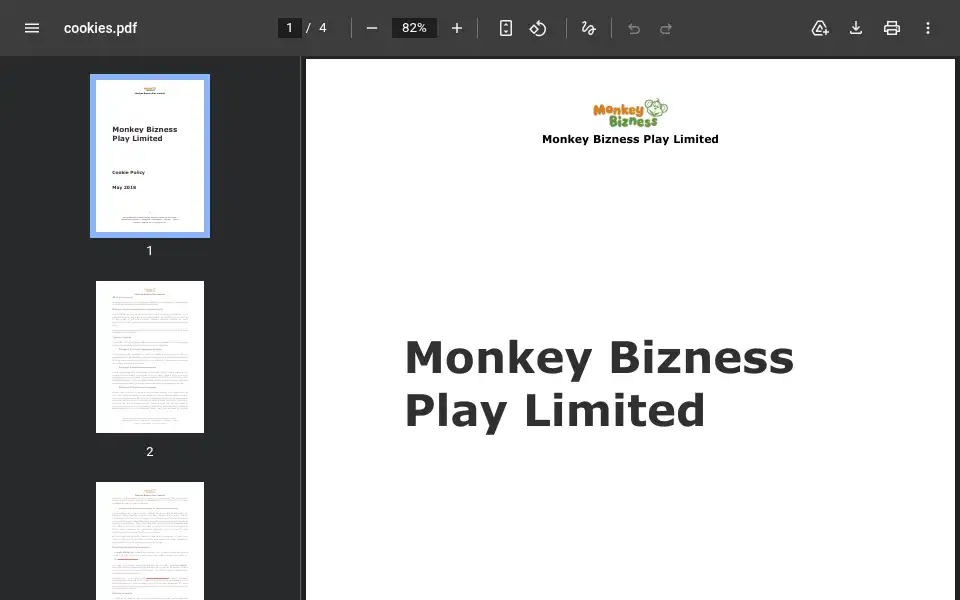Click the small Monkey Bizness Play Limited header
The height and width of the screenshot is (600, 960).
[x=630, y=140]
